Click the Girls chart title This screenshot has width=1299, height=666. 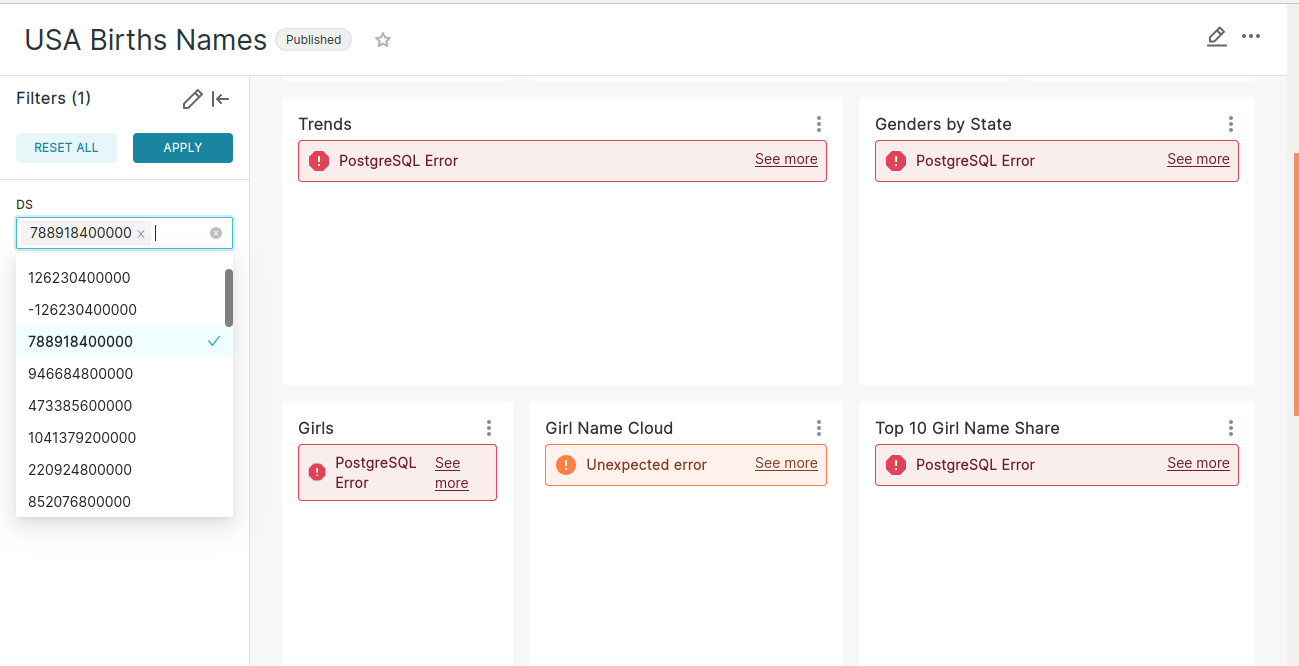point(316,428)
